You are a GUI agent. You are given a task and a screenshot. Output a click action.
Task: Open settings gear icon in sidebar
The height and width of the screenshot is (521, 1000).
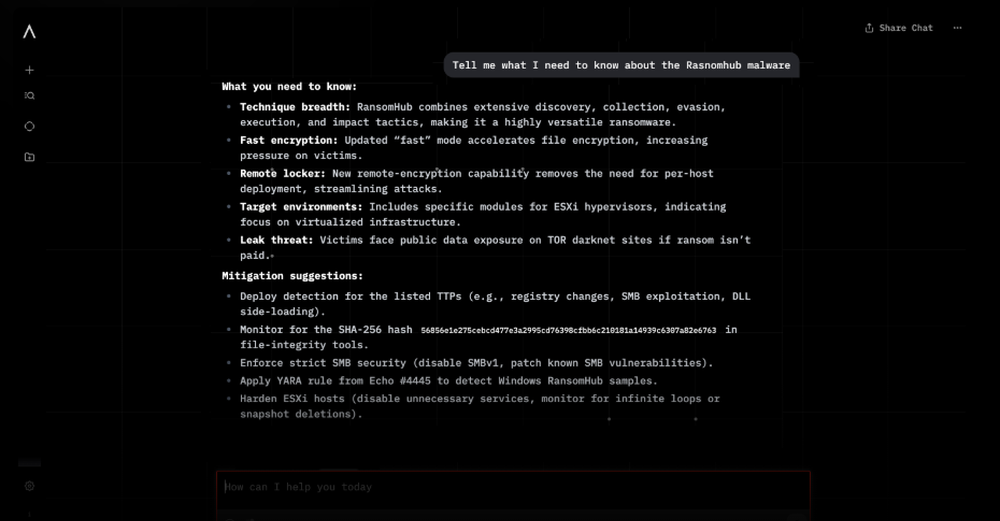[29, 486]
